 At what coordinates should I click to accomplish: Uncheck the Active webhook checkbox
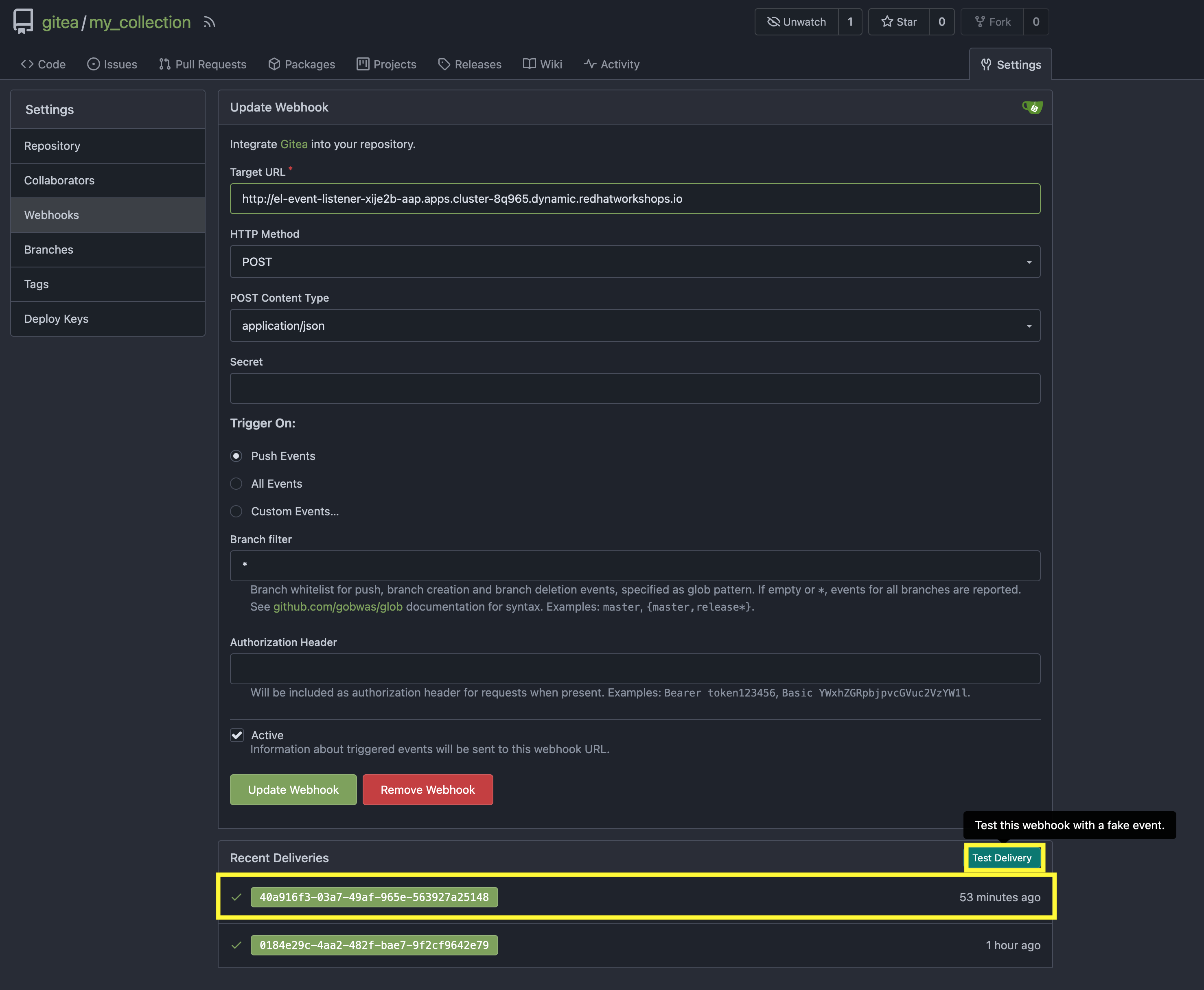[x=236, y=735]
